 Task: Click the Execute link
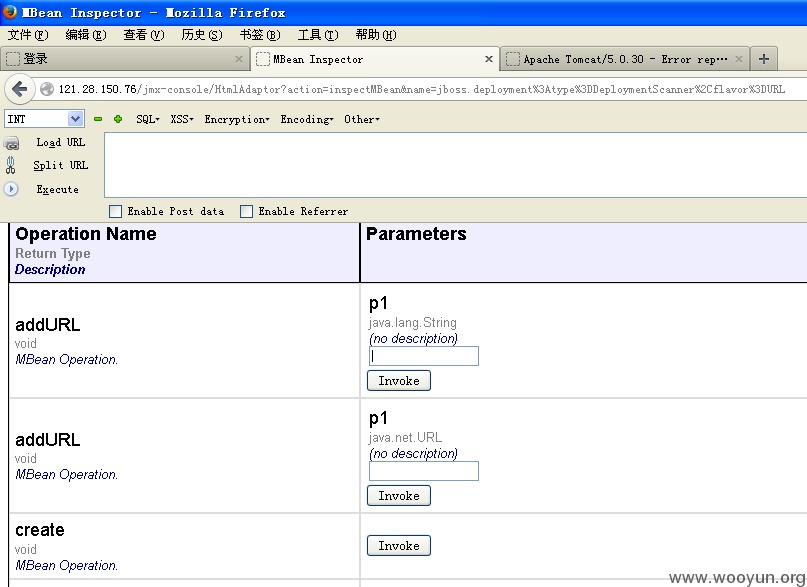[57, 189]
